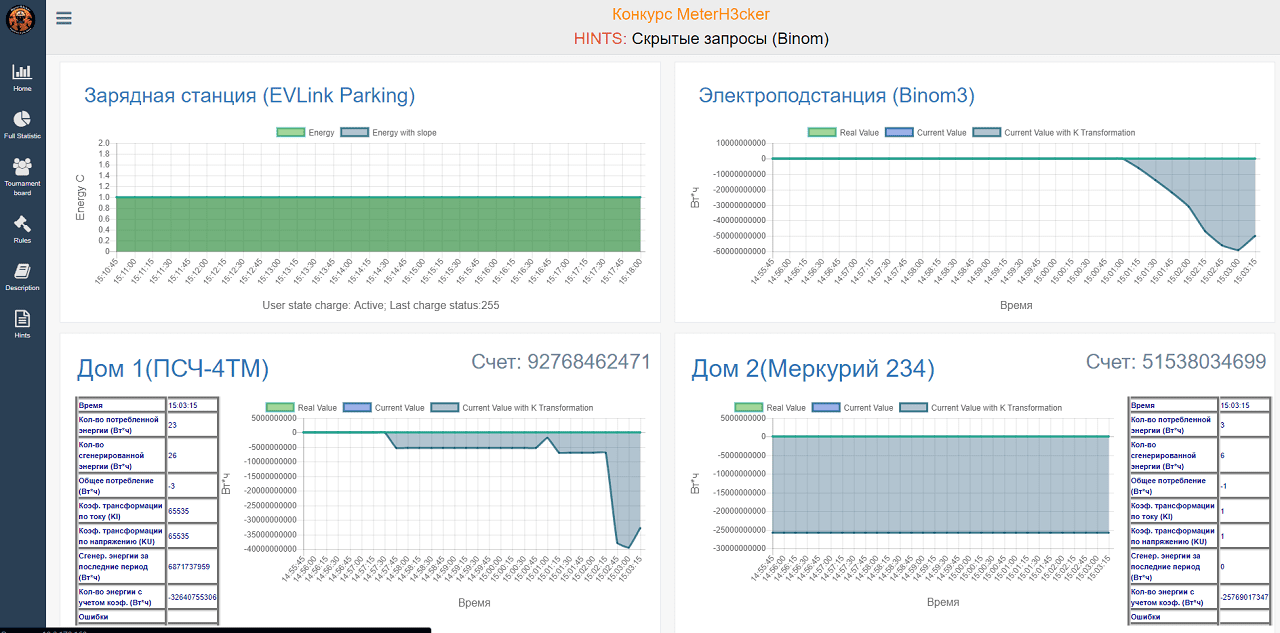
Task: Click Дом 1 time value 15:03:15
Action: click(191, 405)
